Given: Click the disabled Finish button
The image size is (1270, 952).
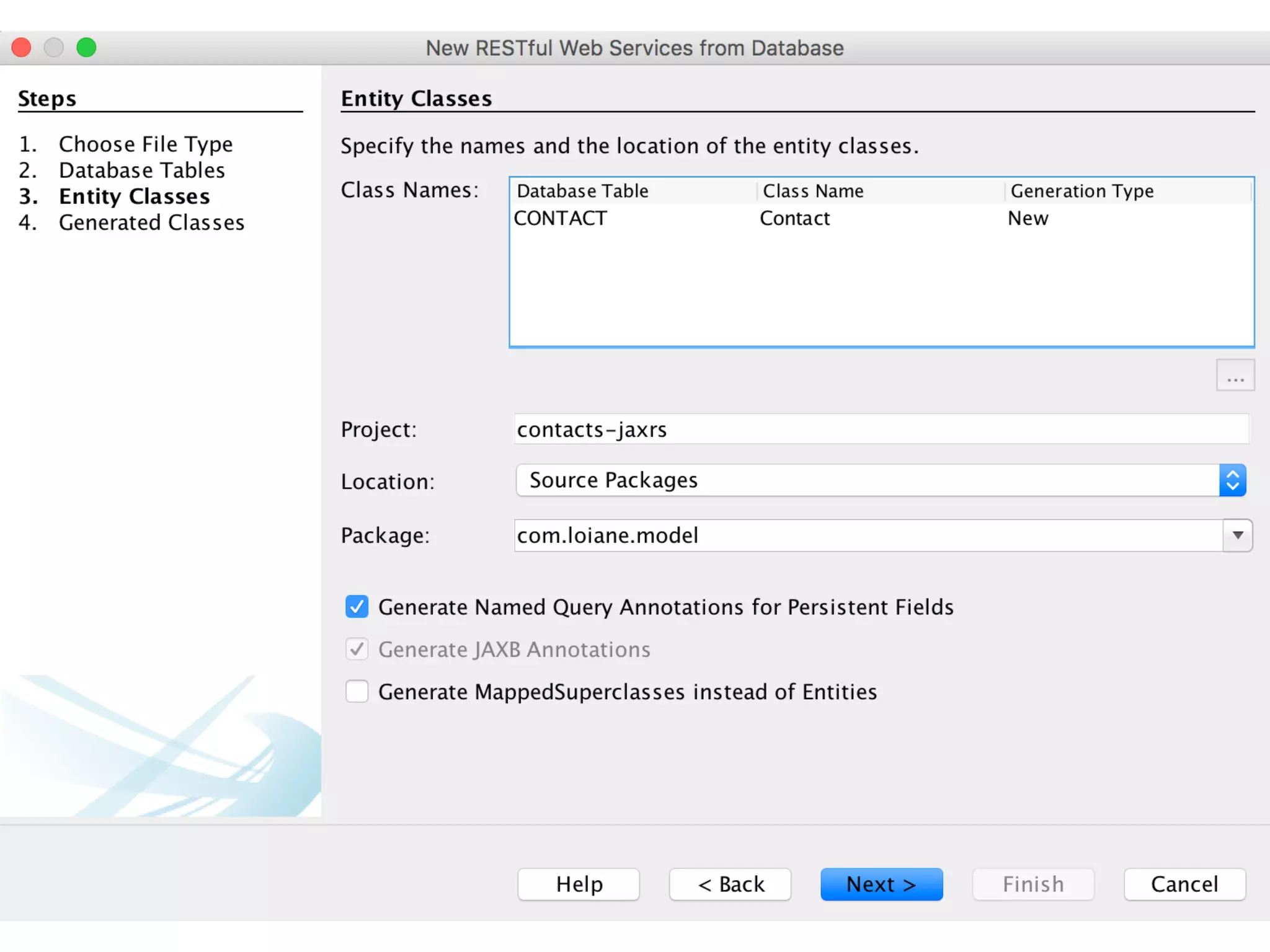Looking at the screenshot, I should click(1032, 884).
